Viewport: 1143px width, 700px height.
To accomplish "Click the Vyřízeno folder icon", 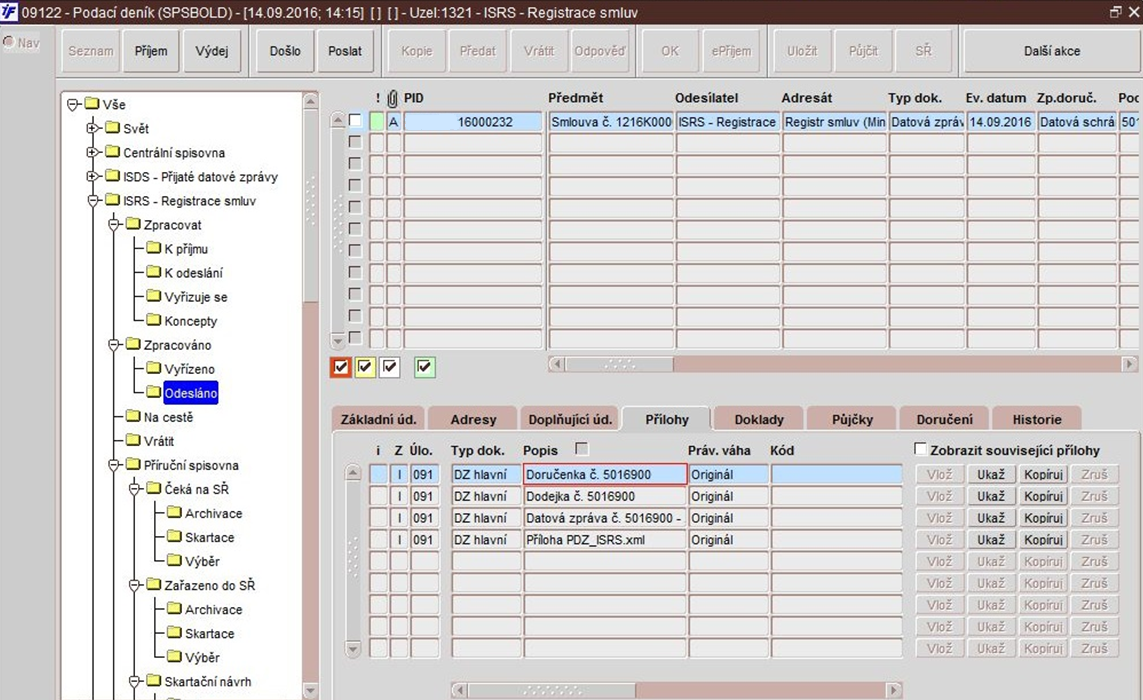I will coord(153,368).
